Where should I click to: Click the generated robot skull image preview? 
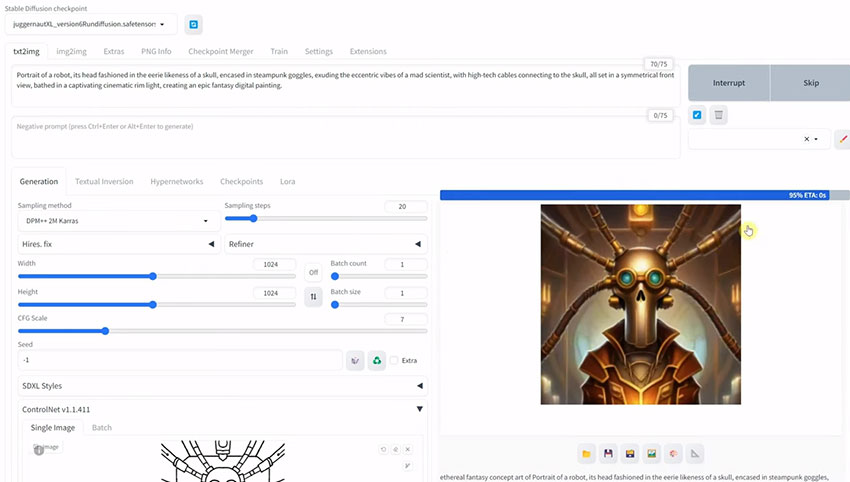click(x=641, y=304)
